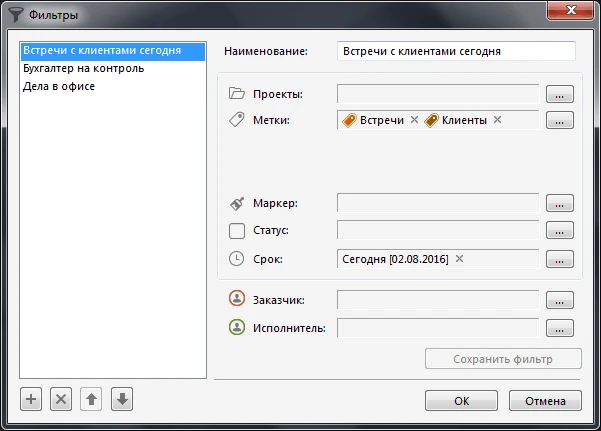Open browse button for Заказчик
The image size is (601, 431).
tap(560, 299)
